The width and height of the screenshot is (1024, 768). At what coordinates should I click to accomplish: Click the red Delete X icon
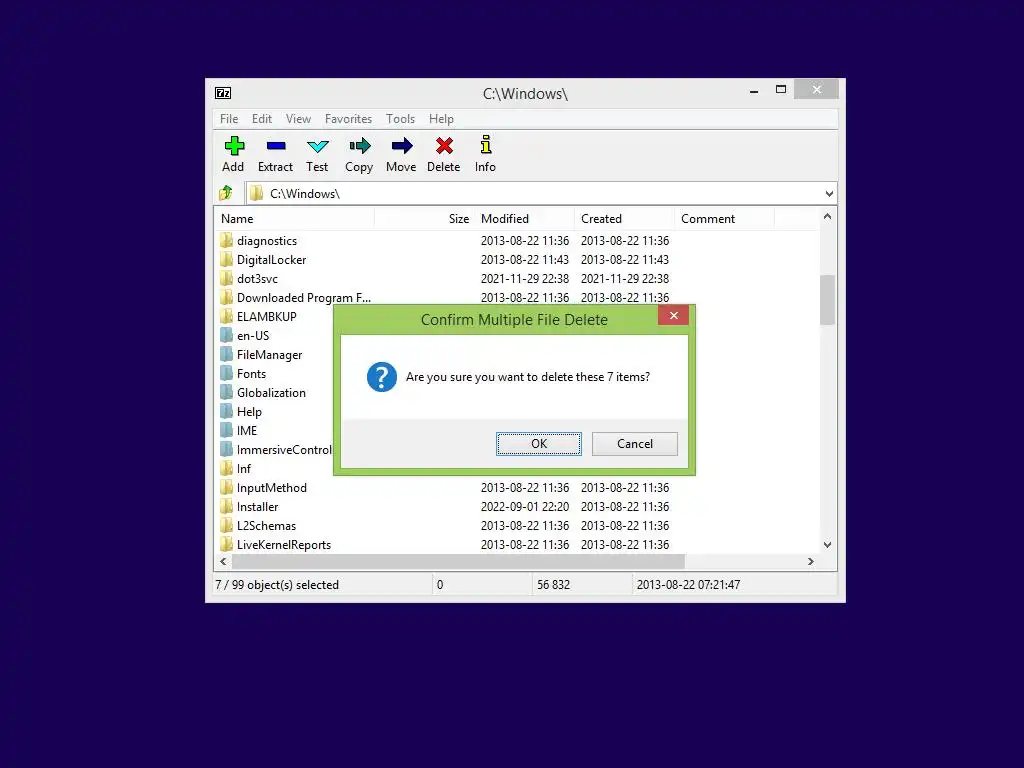click(x=444, y=146)
